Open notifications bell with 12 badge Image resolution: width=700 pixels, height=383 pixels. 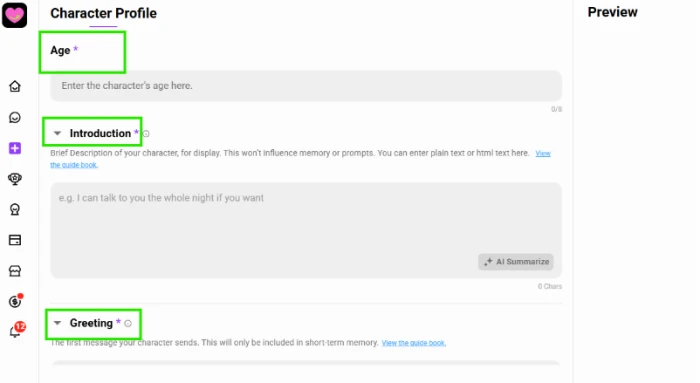17,330
